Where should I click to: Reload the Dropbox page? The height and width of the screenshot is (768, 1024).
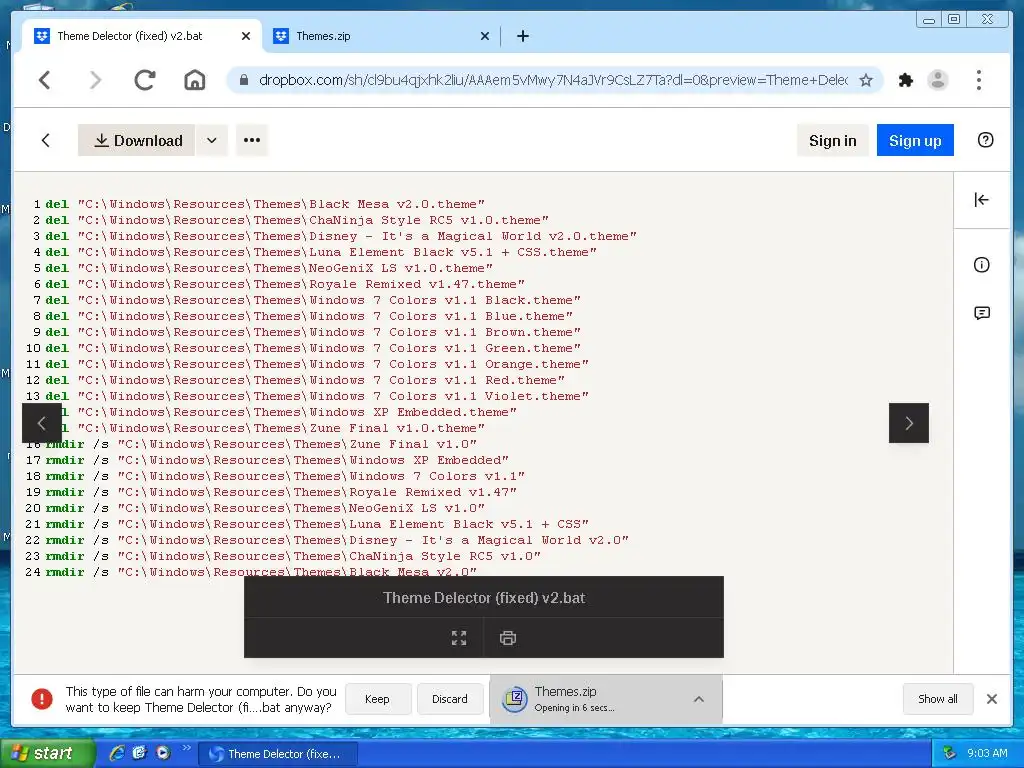(144, 80)
